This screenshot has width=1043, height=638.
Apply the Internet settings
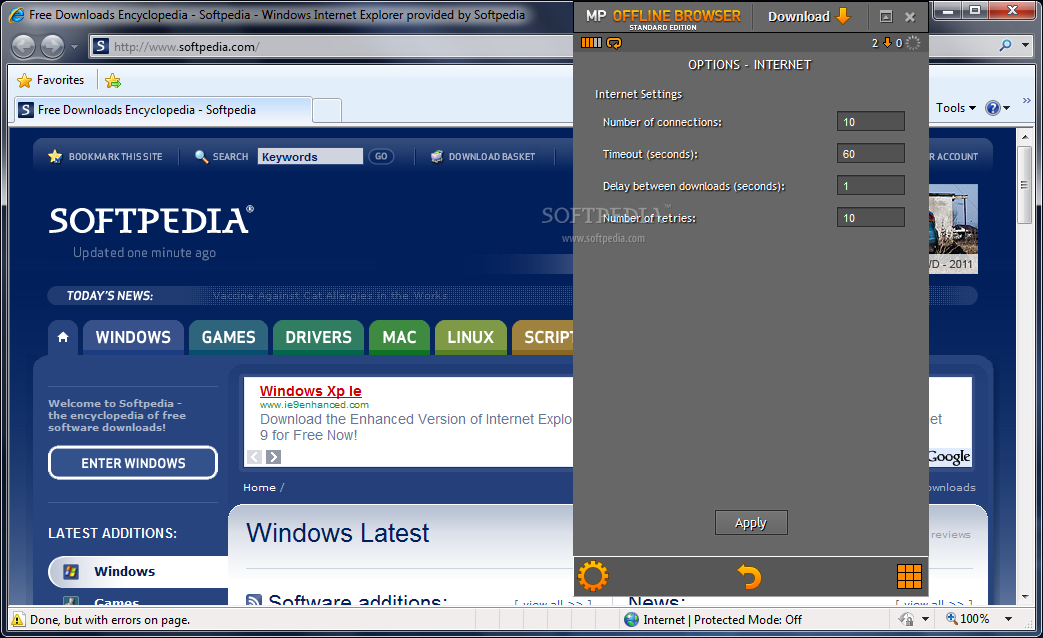(751, 523)
